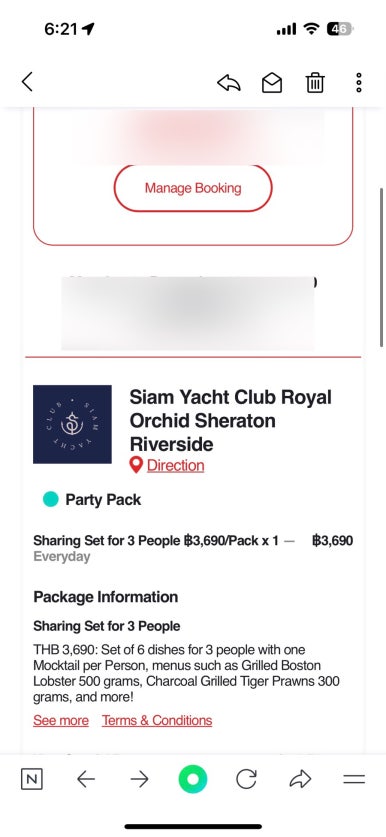386x837 pixels.
Task: Go back with the browser left arrow
Action: (85, 780)
